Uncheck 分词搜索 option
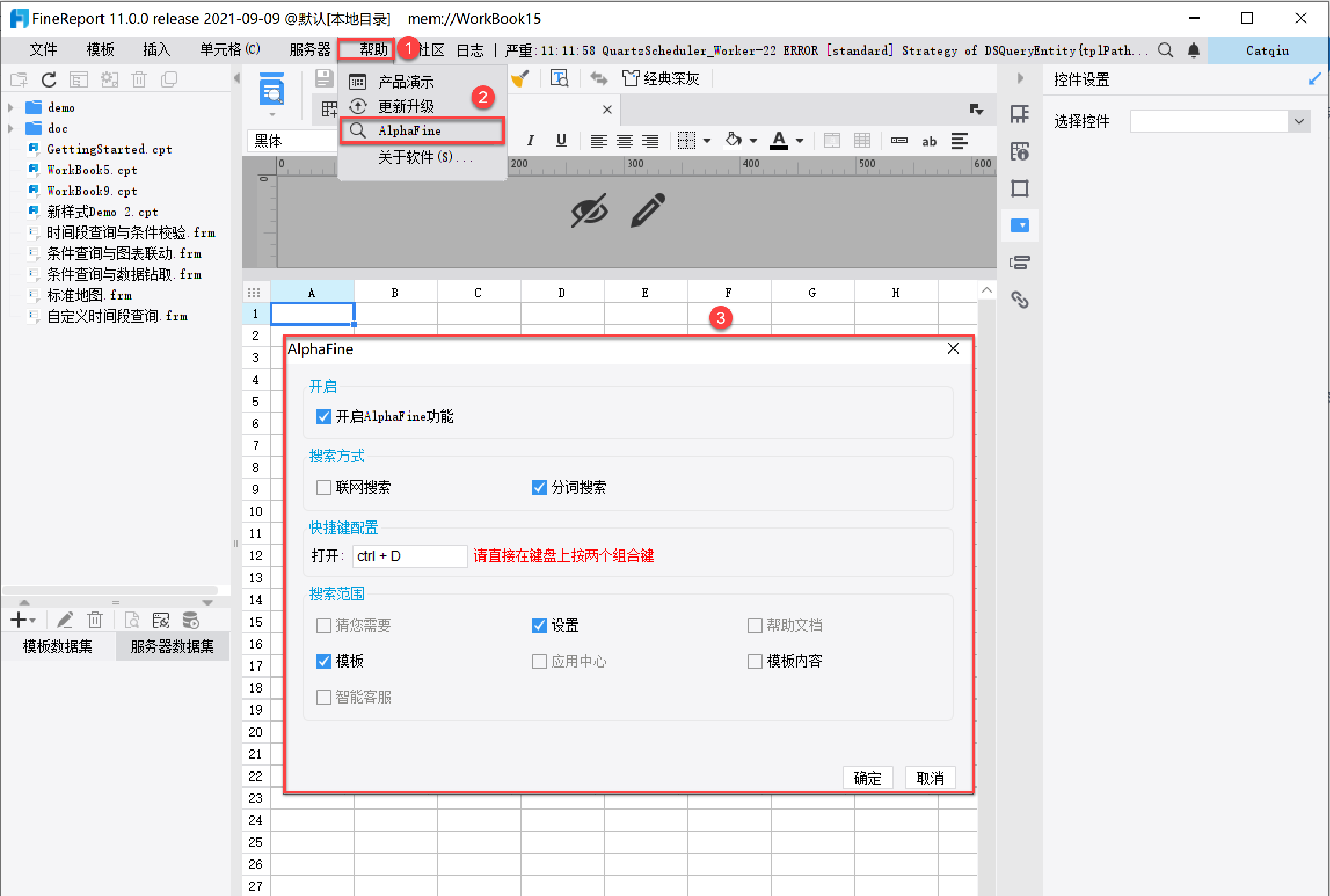The width and height of the screenshot is (1330, 896). point(539,487)
